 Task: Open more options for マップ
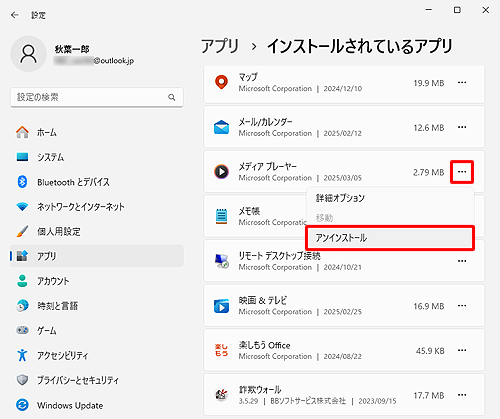(x=462, y=82)
